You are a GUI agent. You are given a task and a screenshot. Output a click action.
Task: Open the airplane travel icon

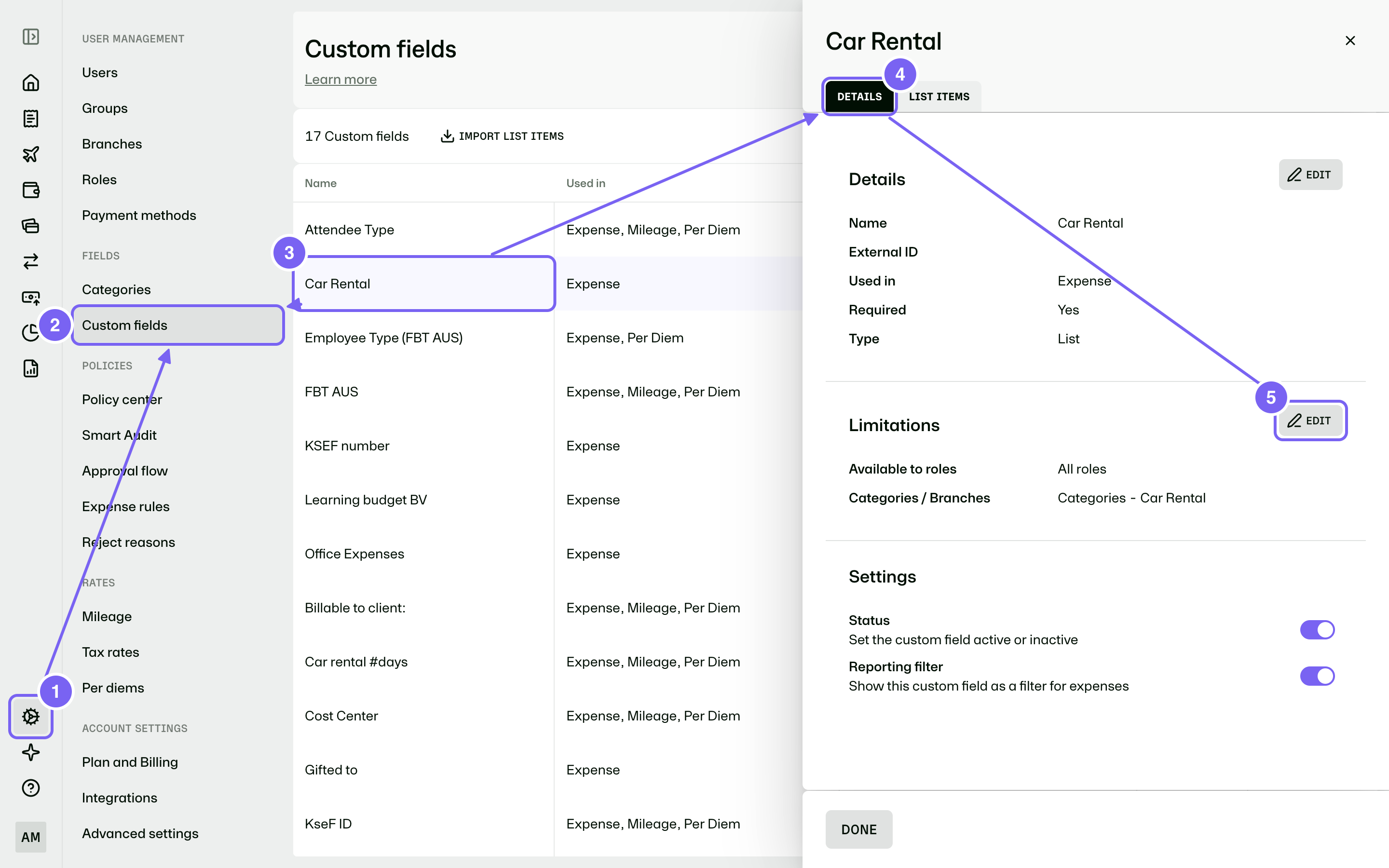point(31,154)
